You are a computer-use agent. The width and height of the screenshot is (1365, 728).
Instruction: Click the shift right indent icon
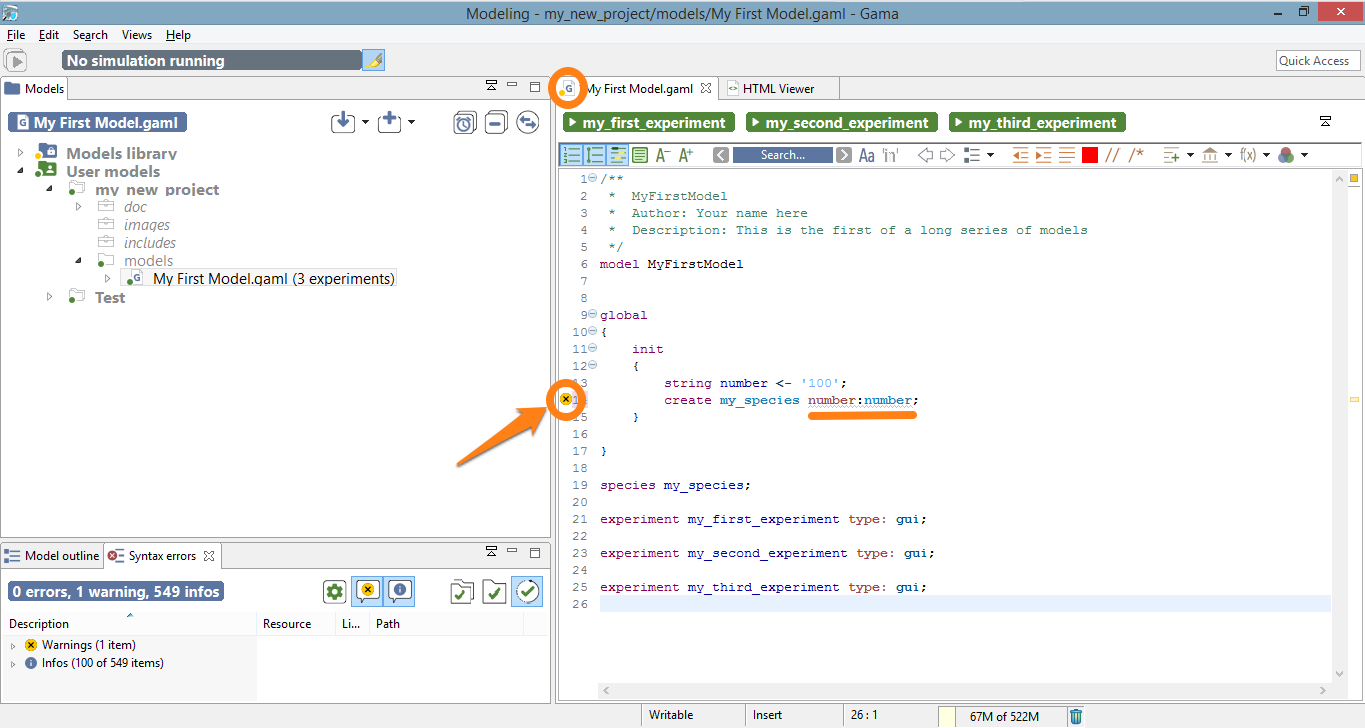click(x=1043, y=155)
